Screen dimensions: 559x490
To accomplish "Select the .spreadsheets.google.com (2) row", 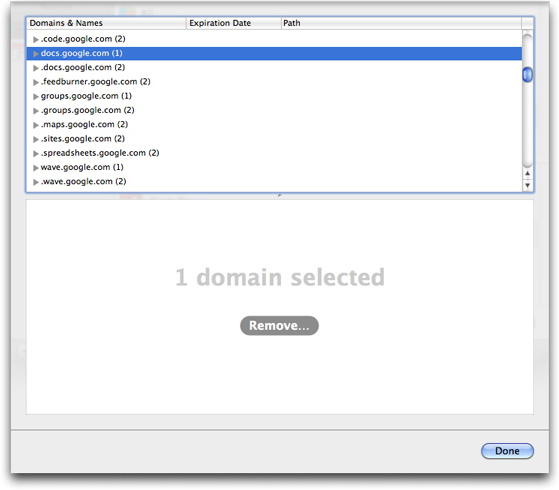I will pyautogui.click(x=274, y=153).
